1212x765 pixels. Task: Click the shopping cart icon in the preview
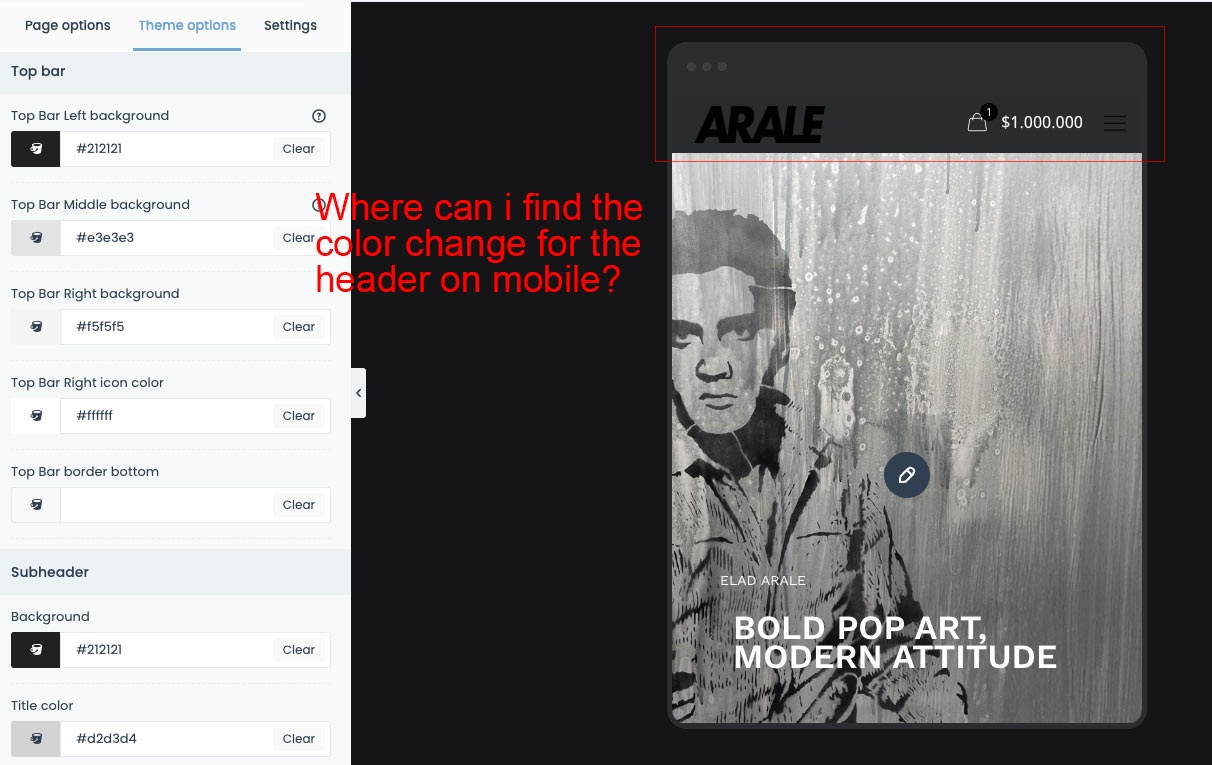(x=977, y=122)
